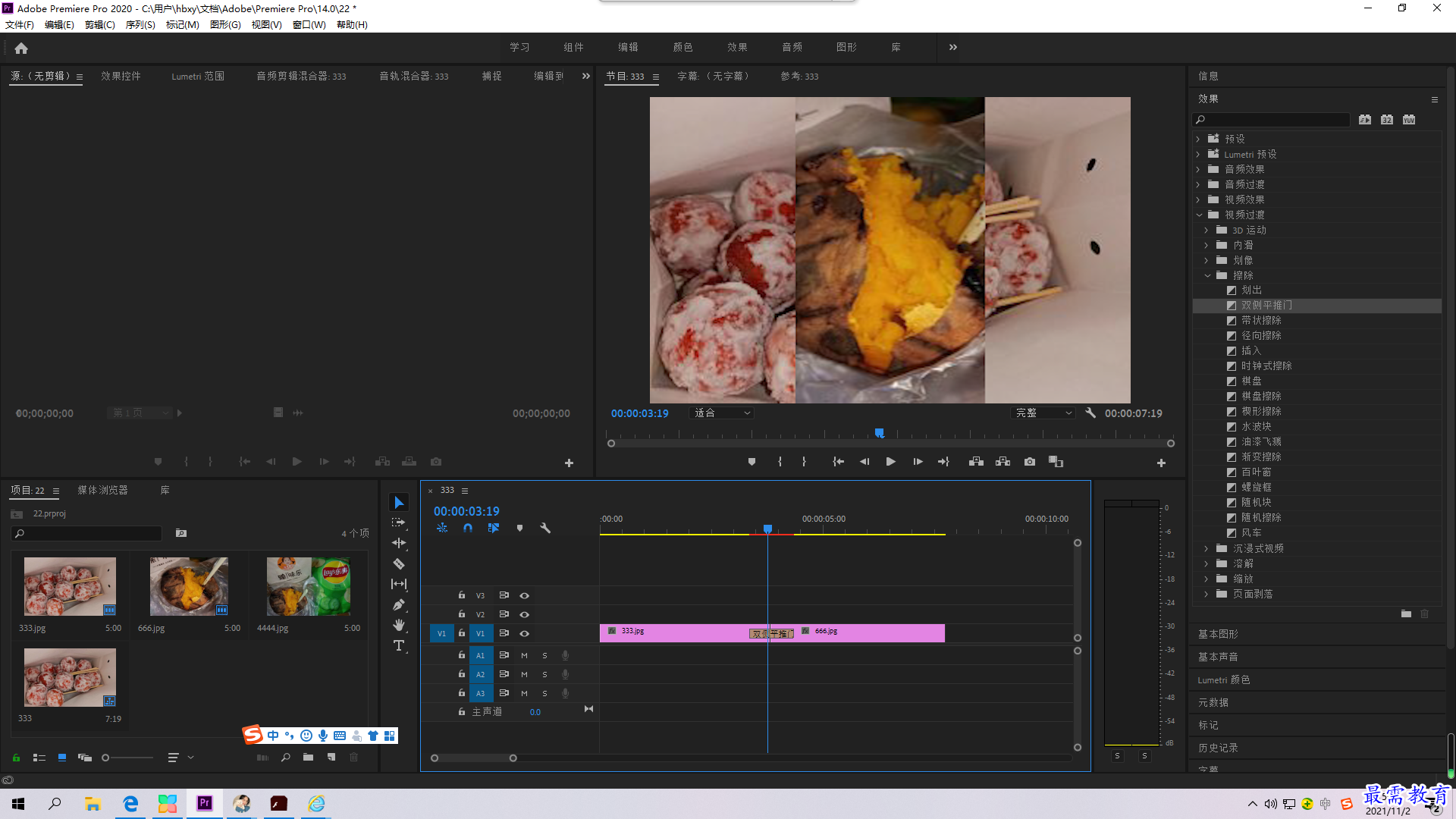Click 32-bit color effects filter icon

[x=1387, y=120]
